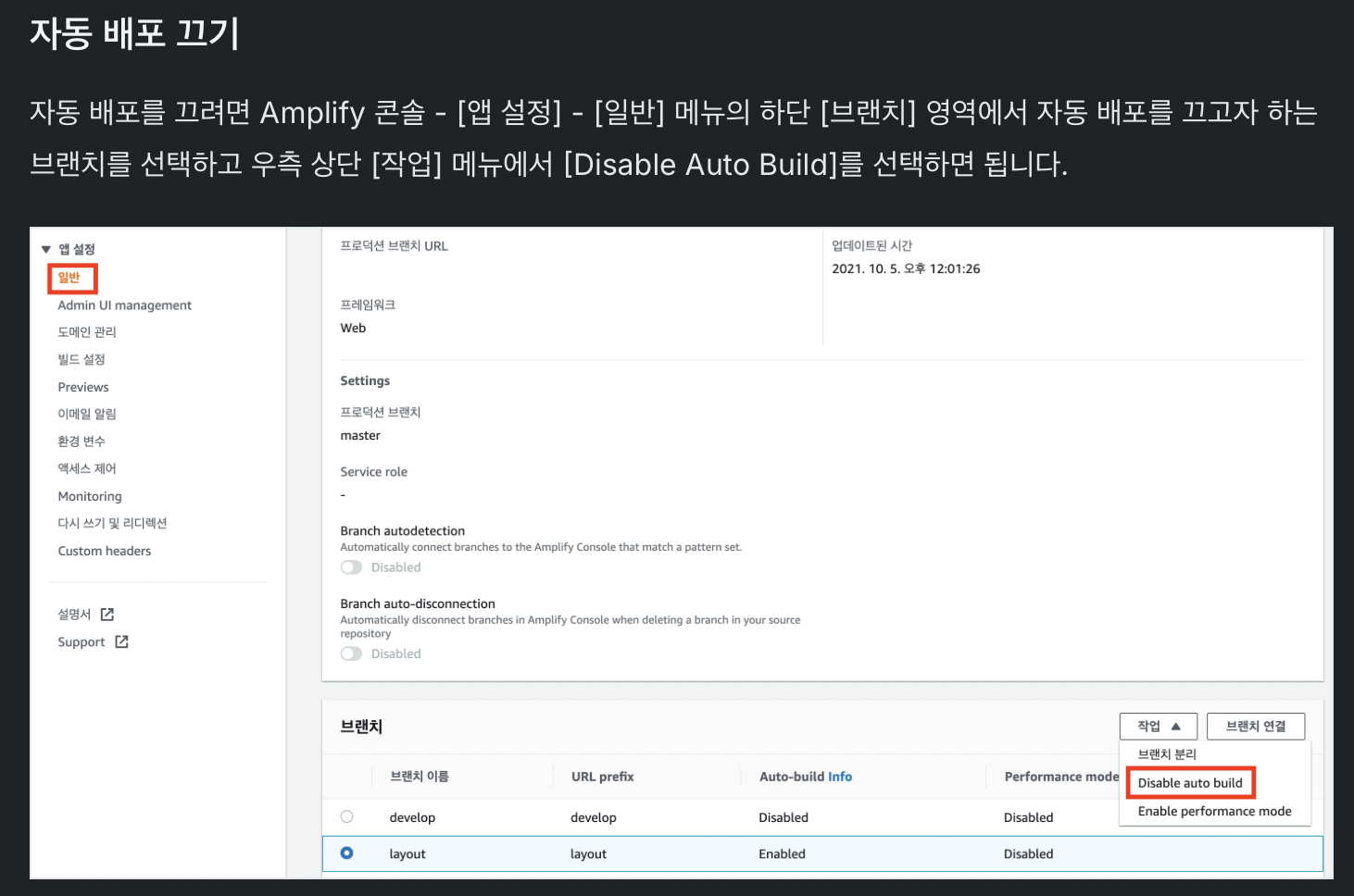Go to 도메인 관리 settings
This screenshot has height=896, width=1354.
[x=87, y=332]
